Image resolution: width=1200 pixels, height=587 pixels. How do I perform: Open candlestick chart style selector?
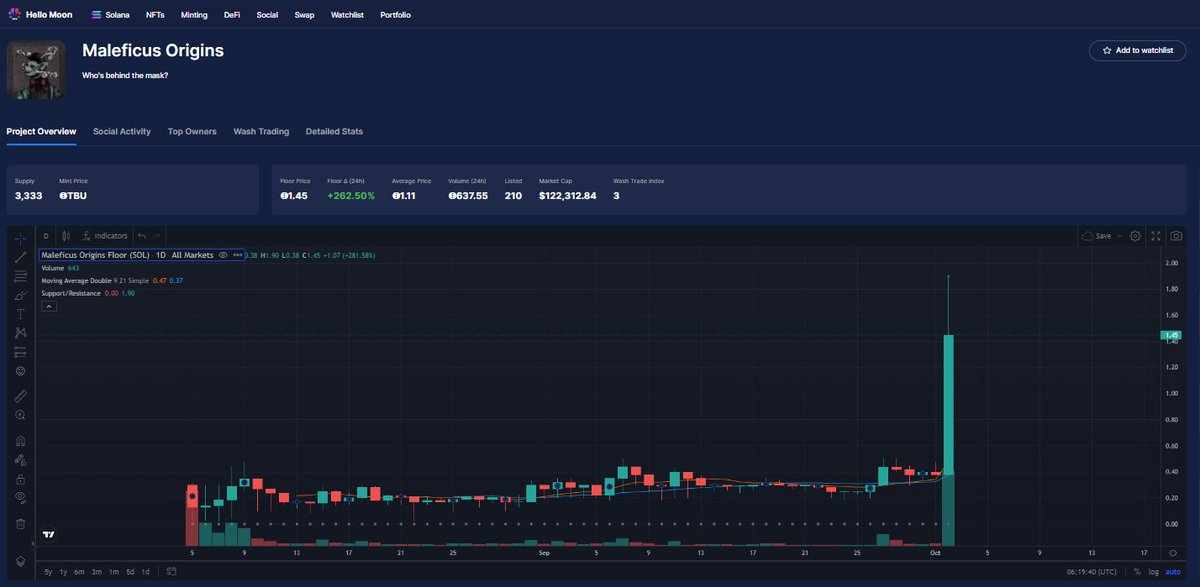67,236
